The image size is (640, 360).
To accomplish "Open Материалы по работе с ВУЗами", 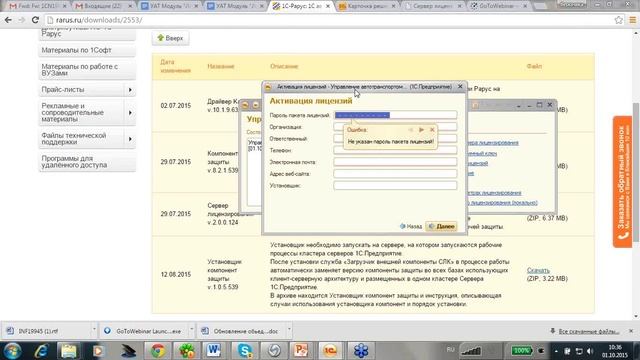I will 87,70.
